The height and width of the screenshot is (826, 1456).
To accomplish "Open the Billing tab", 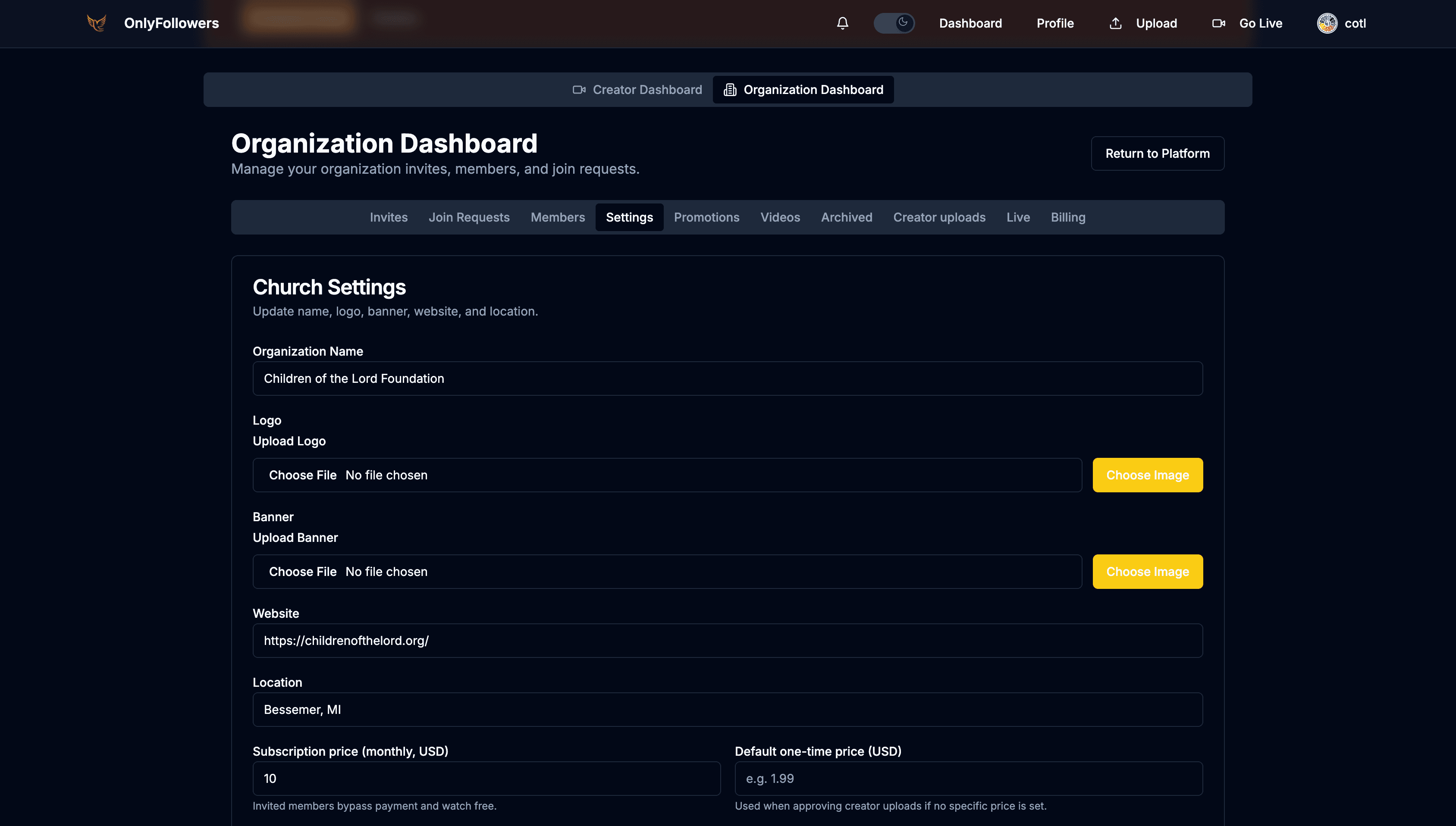I will [1068, 217].
